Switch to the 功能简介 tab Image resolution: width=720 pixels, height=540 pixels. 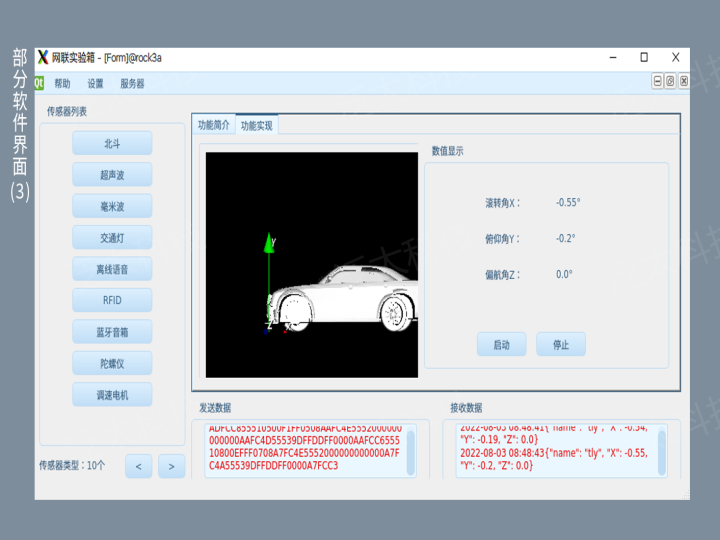point(213,125)
